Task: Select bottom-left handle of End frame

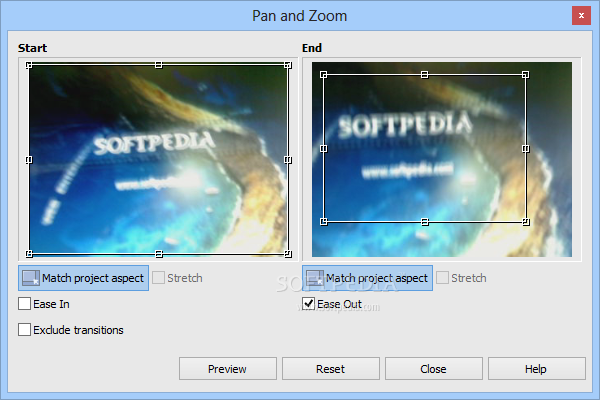Action: [x=324, y=222]
